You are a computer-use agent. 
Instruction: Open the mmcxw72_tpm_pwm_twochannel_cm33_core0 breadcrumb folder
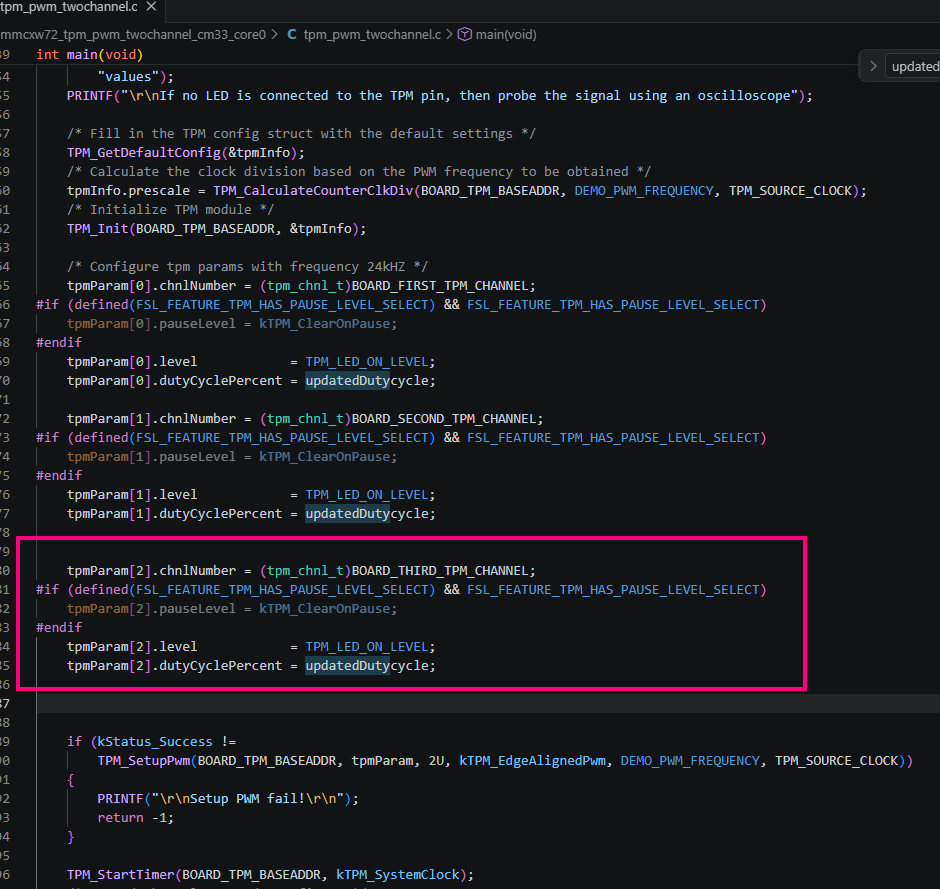tap(133, 35)
